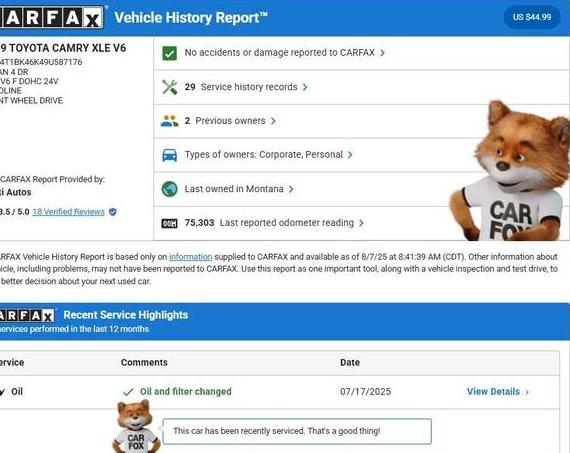Open 2 Previous owners section
570x453 pixels.
click(225, 121)
